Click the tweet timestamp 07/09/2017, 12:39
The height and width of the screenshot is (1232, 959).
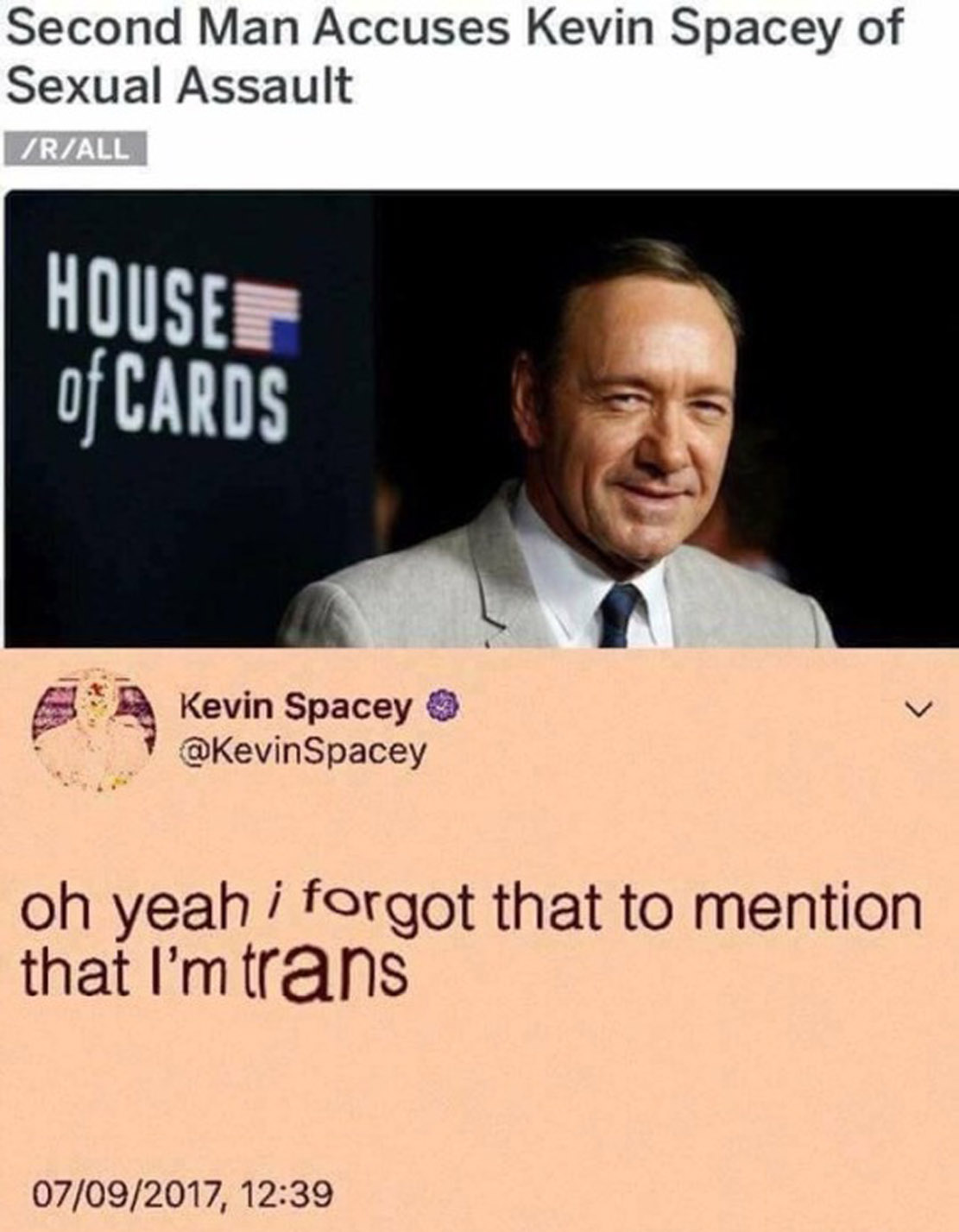[185, 1195]
